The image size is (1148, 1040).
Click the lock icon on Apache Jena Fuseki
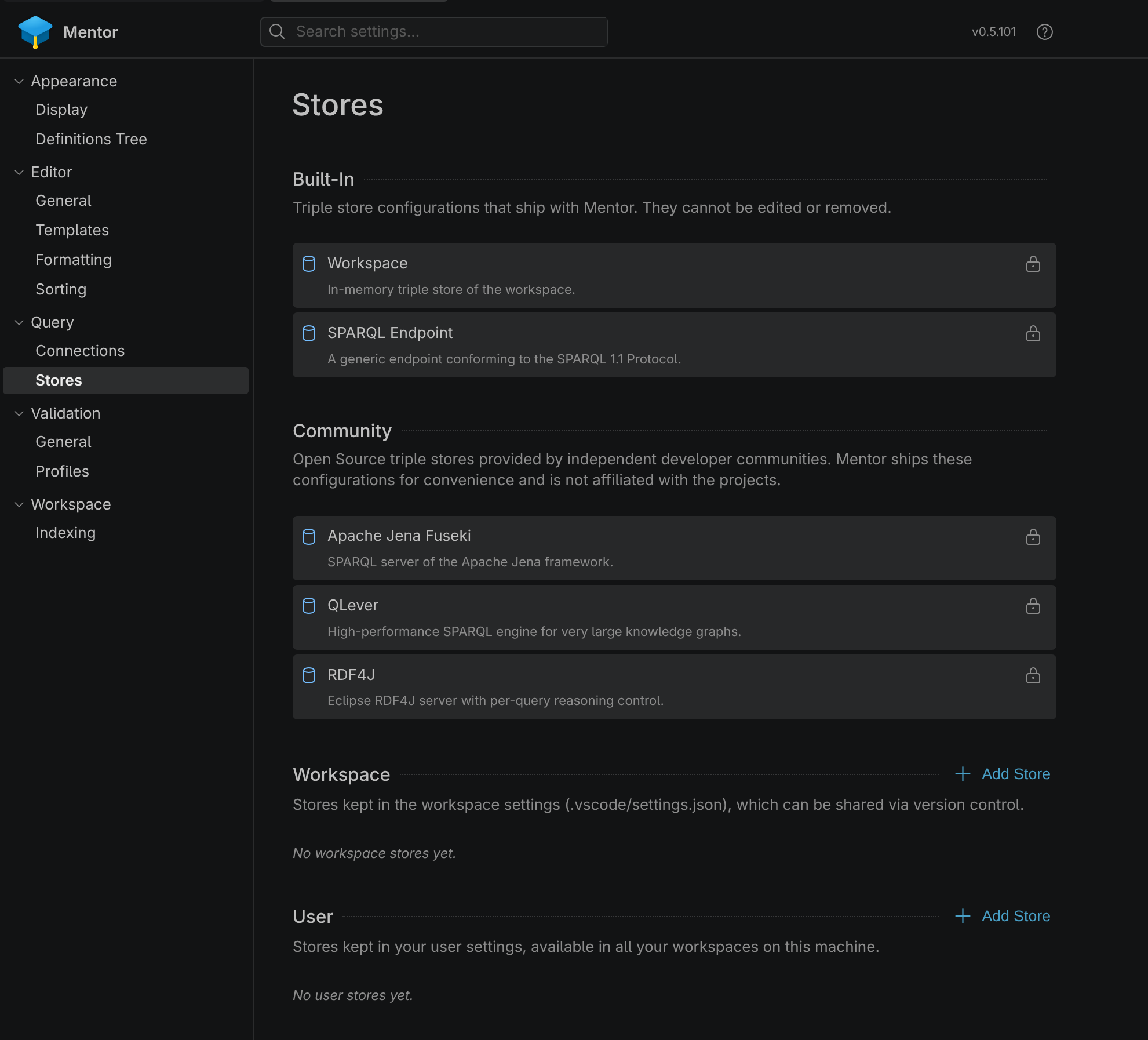coord(1033,537)
